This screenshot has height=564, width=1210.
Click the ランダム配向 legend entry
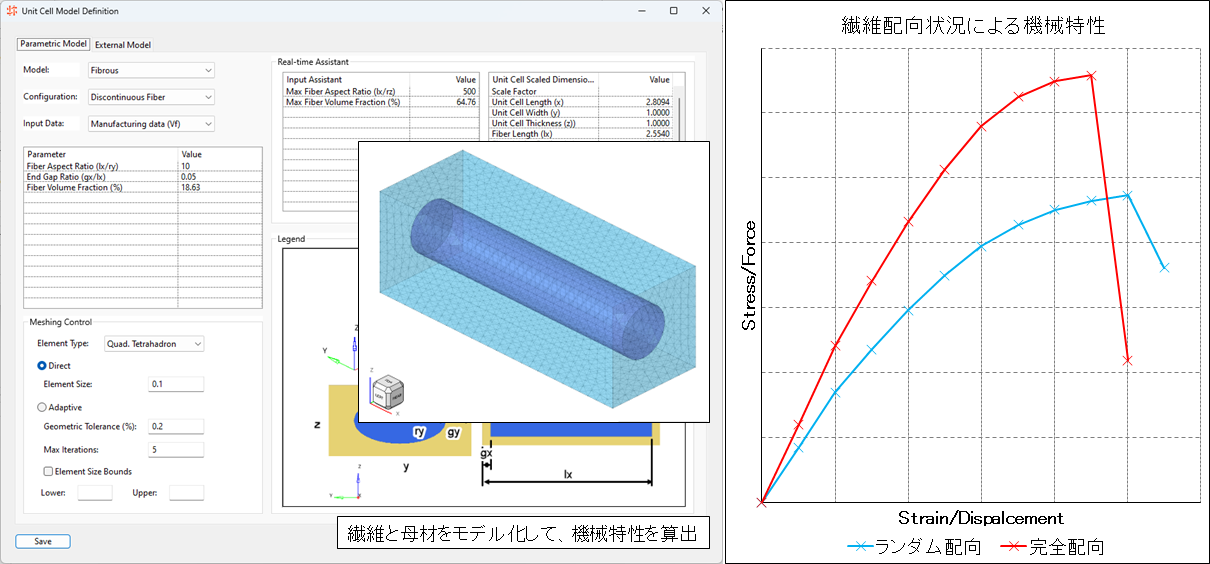click(x=915, y=547)
